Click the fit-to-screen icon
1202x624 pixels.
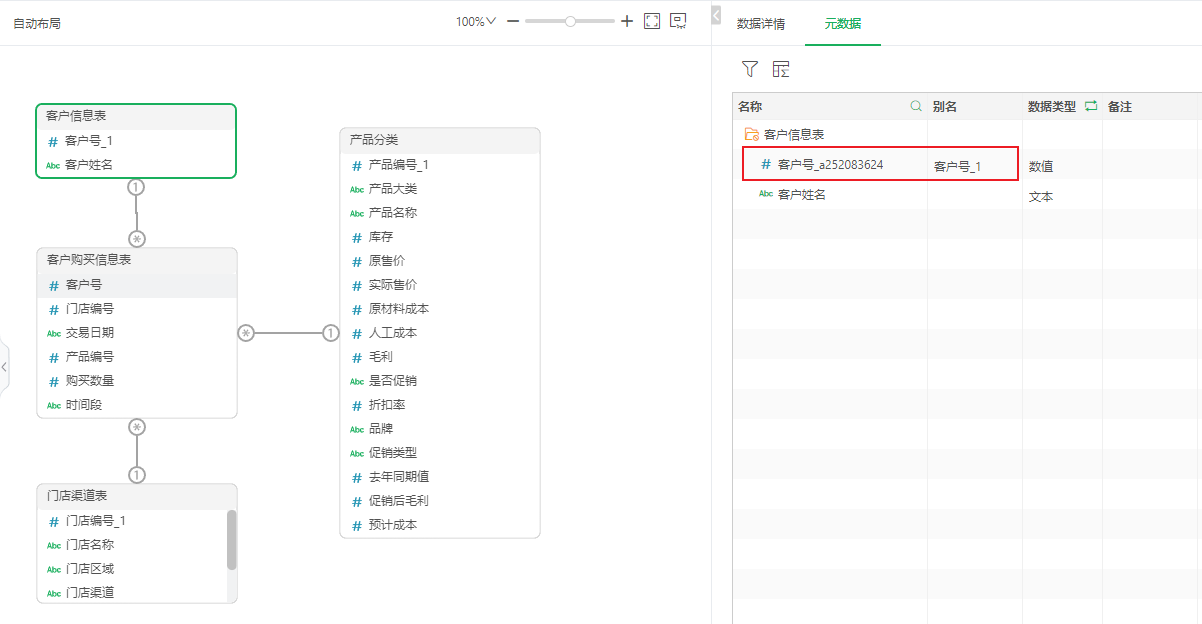coord(652,21)
